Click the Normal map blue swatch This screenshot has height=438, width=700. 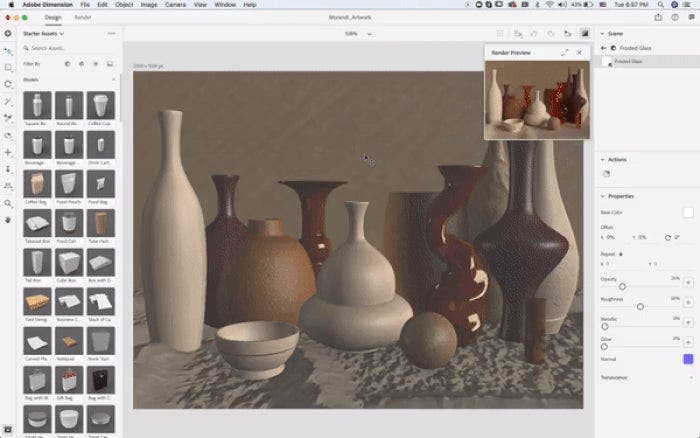coord(688,359)
